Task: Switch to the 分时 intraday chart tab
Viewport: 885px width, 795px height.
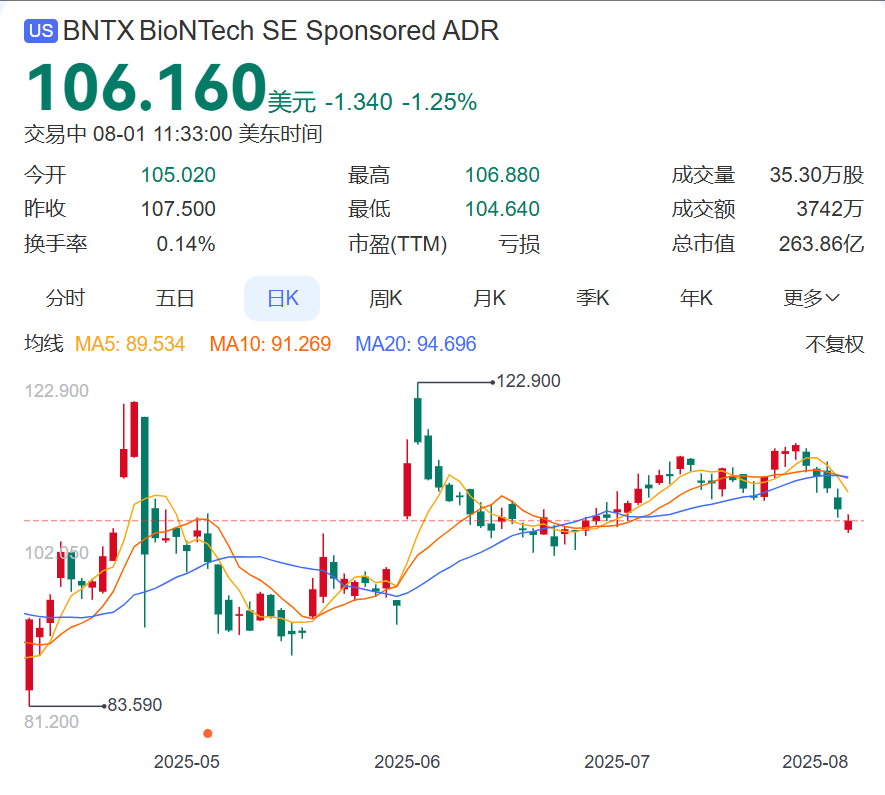Action: (x=66, y=298)
